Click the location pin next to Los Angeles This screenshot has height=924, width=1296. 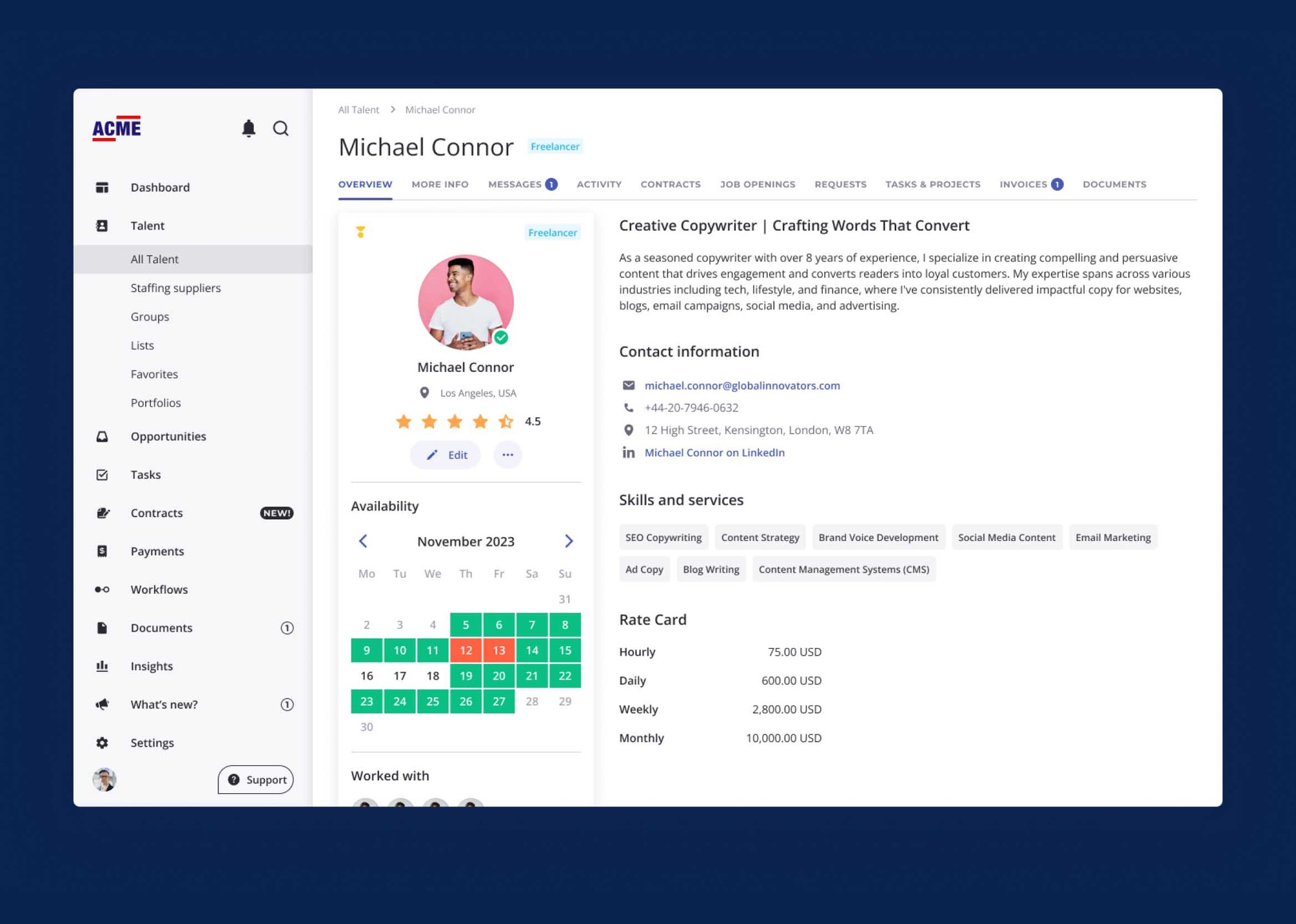[x=424, y=393]
